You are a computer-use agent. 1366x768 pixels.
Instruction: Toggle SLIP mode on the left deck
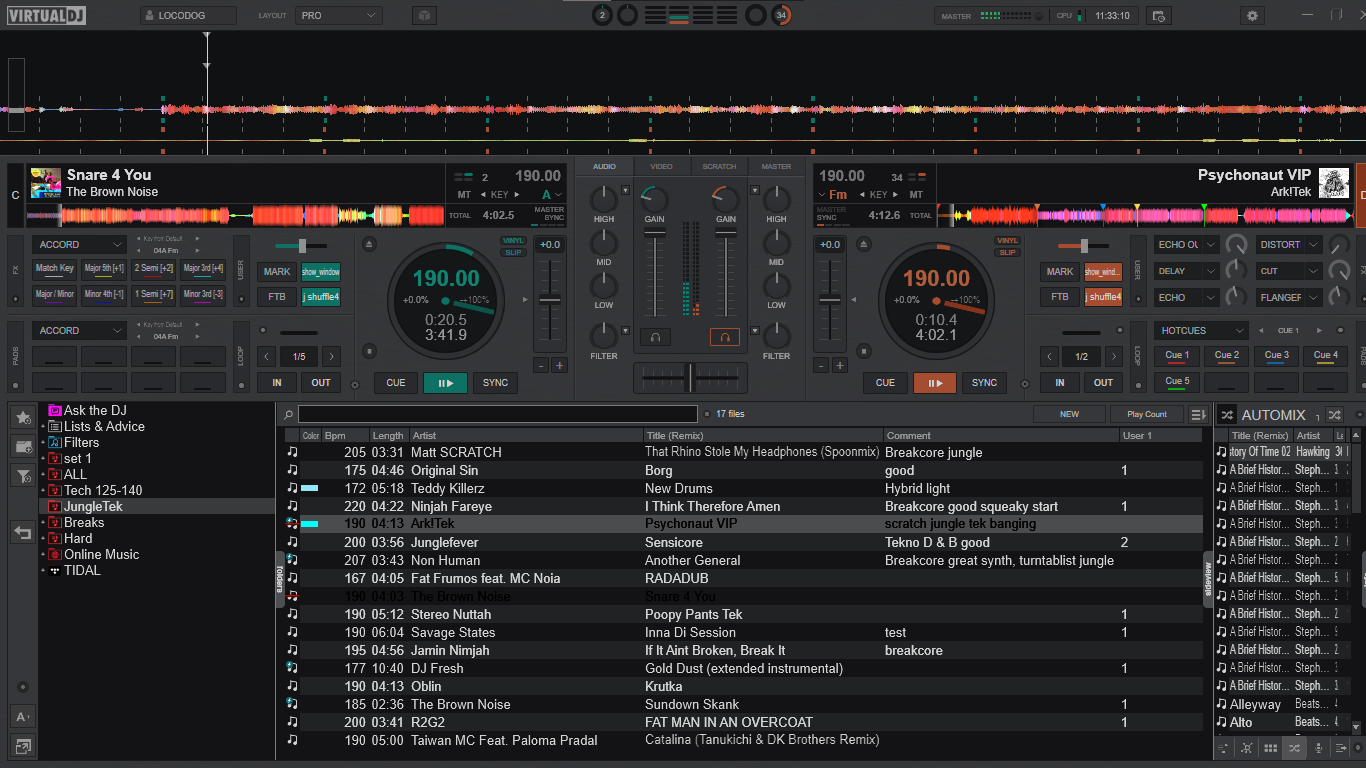coord(513,252)
